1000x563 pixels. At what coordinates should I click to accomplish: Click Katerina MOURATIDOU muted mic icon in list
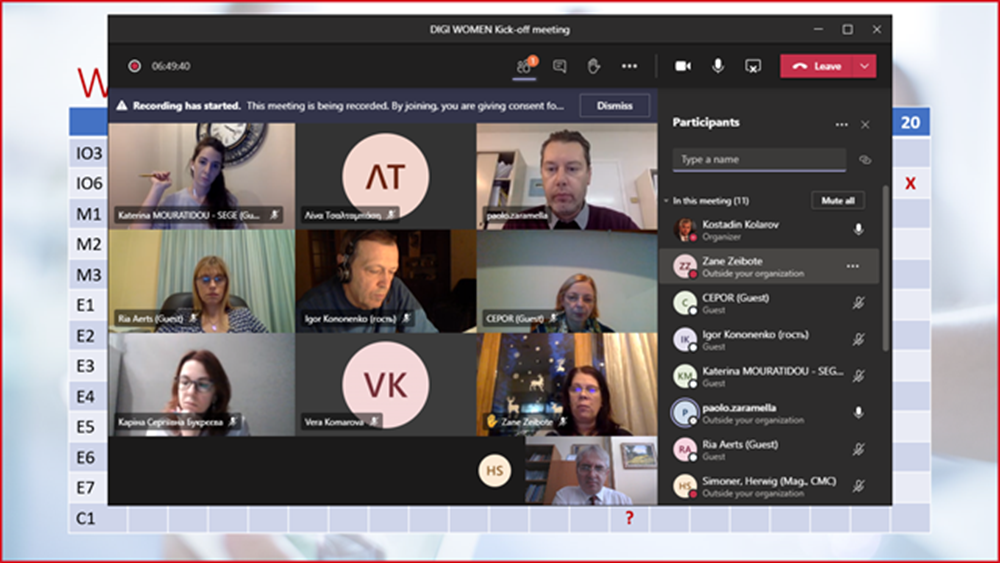click(x=858, y=376)
